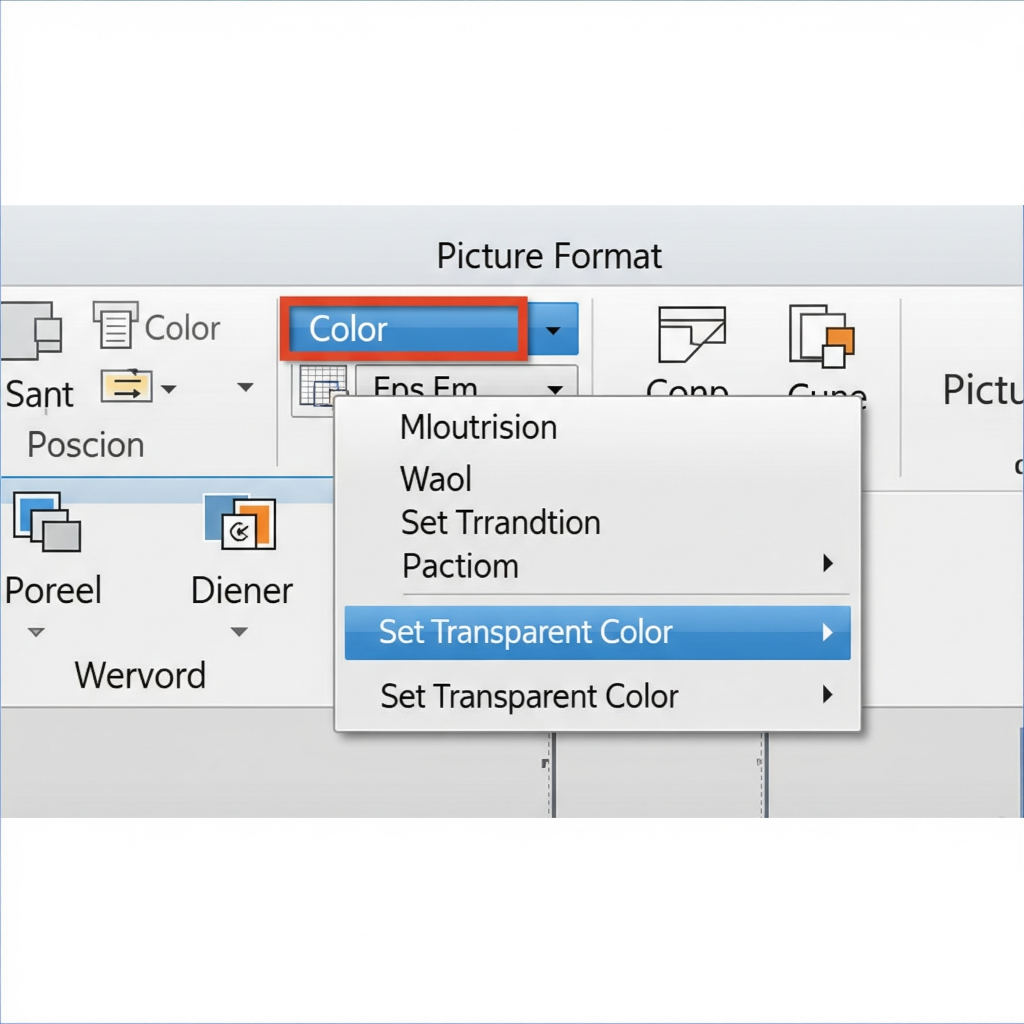
Task: Click the stacked squares orange icon
Action: [x=822, y=335]
